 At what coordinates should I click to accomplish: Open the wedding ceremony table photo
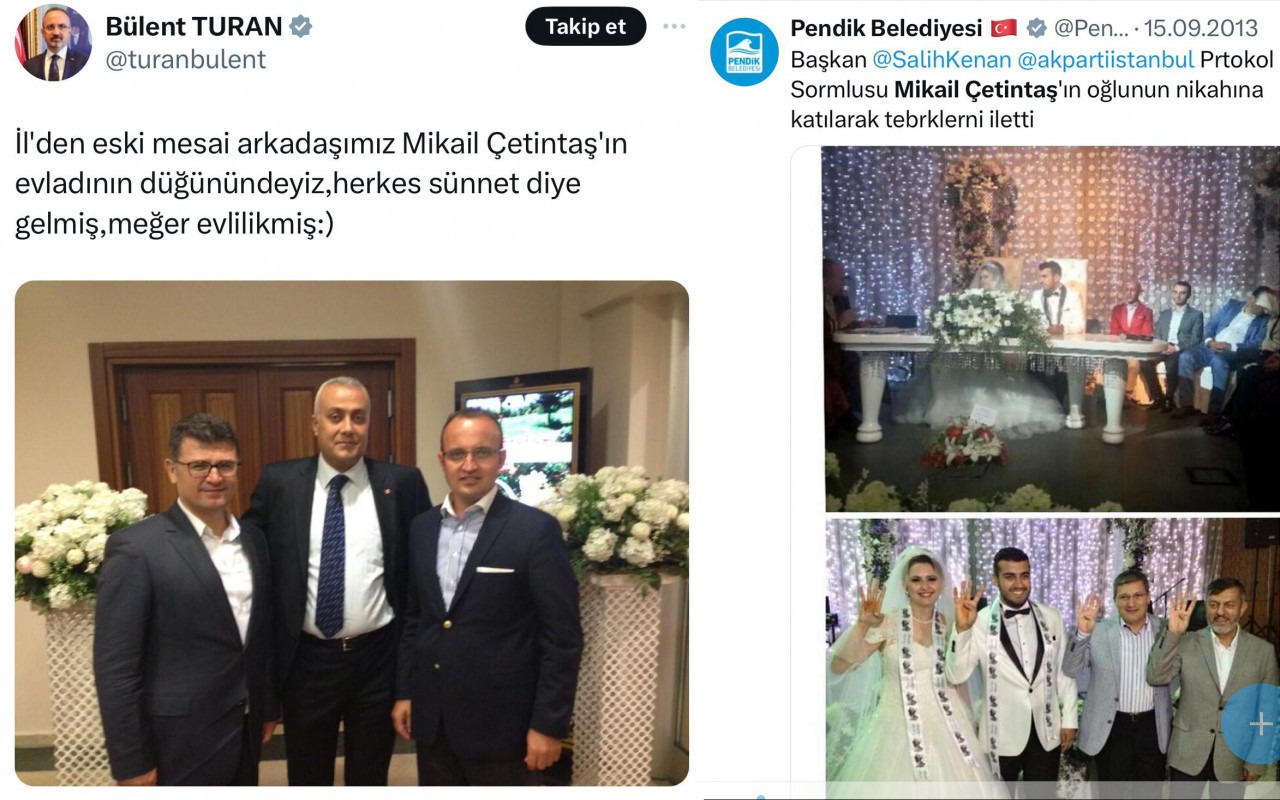coord(1051,329)
